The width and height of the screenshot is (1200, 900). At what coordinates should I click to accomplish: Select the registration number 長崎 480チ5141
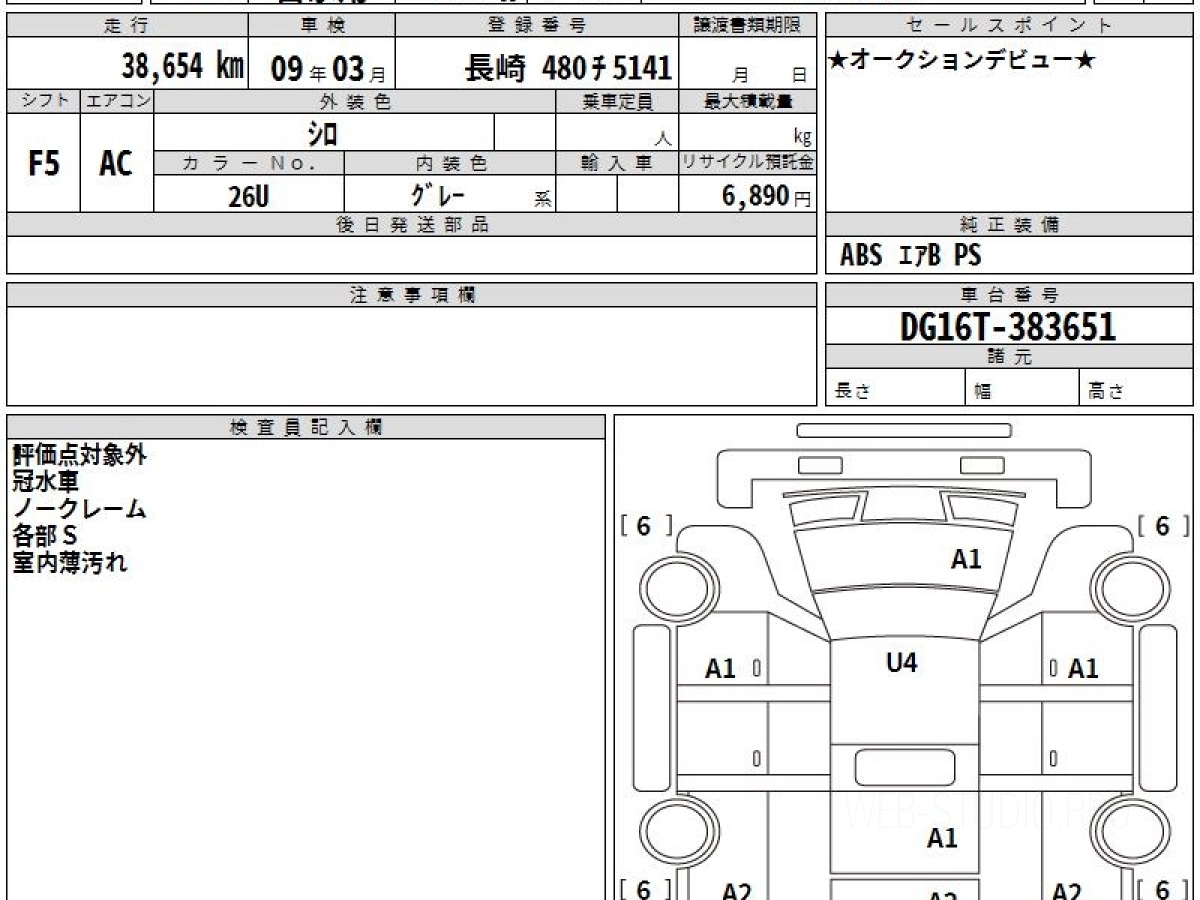click(x=567, y=68)
